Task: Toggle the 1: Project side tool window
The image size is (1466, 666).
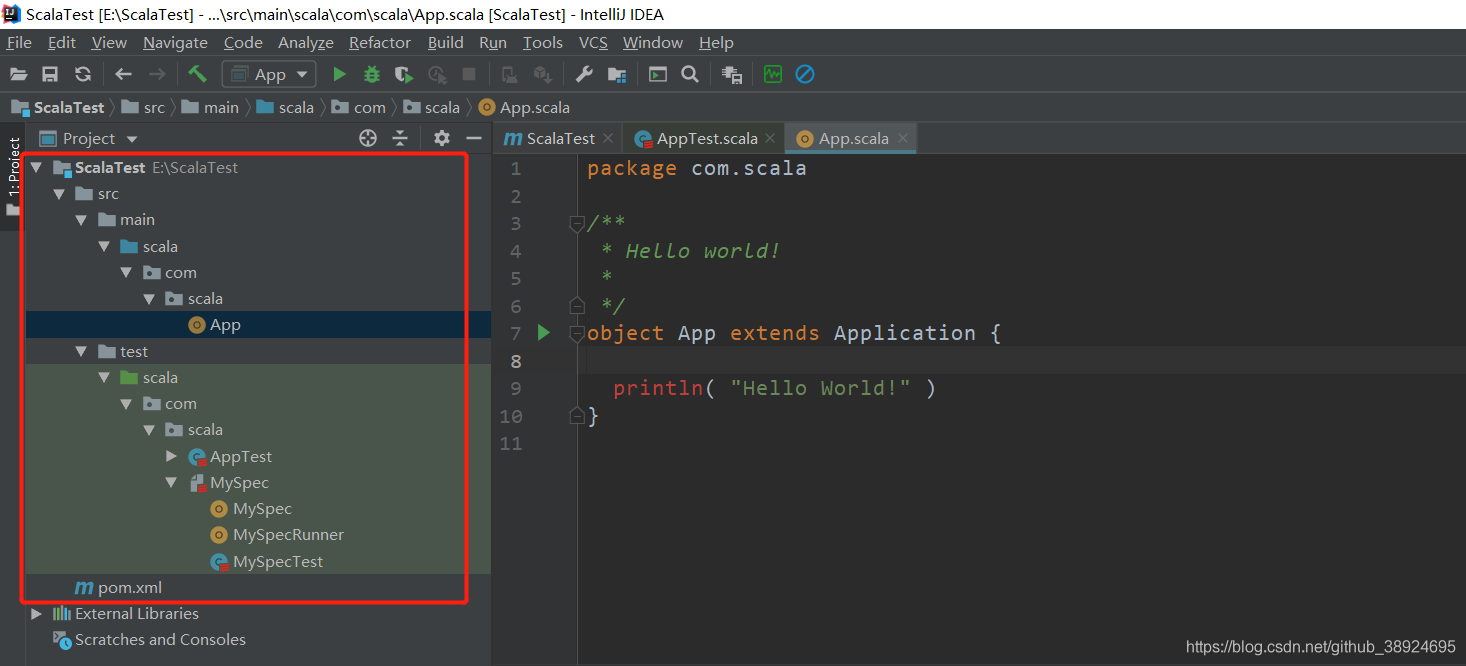Action: (x=14, y=166)
